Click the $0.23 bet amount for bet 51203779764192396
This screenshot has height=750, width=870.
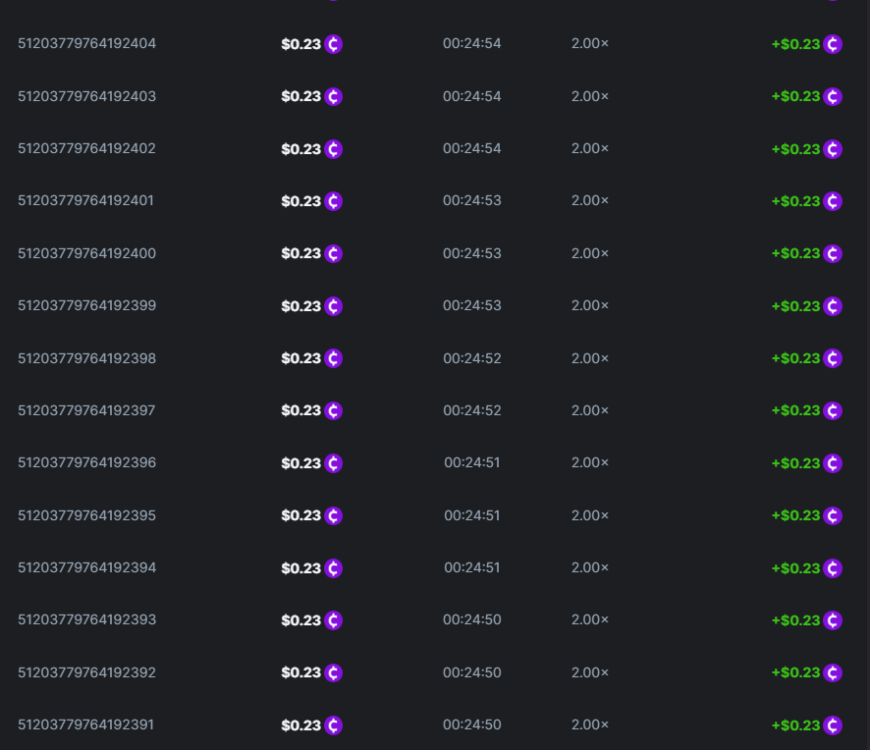click(x=301, y=463)
